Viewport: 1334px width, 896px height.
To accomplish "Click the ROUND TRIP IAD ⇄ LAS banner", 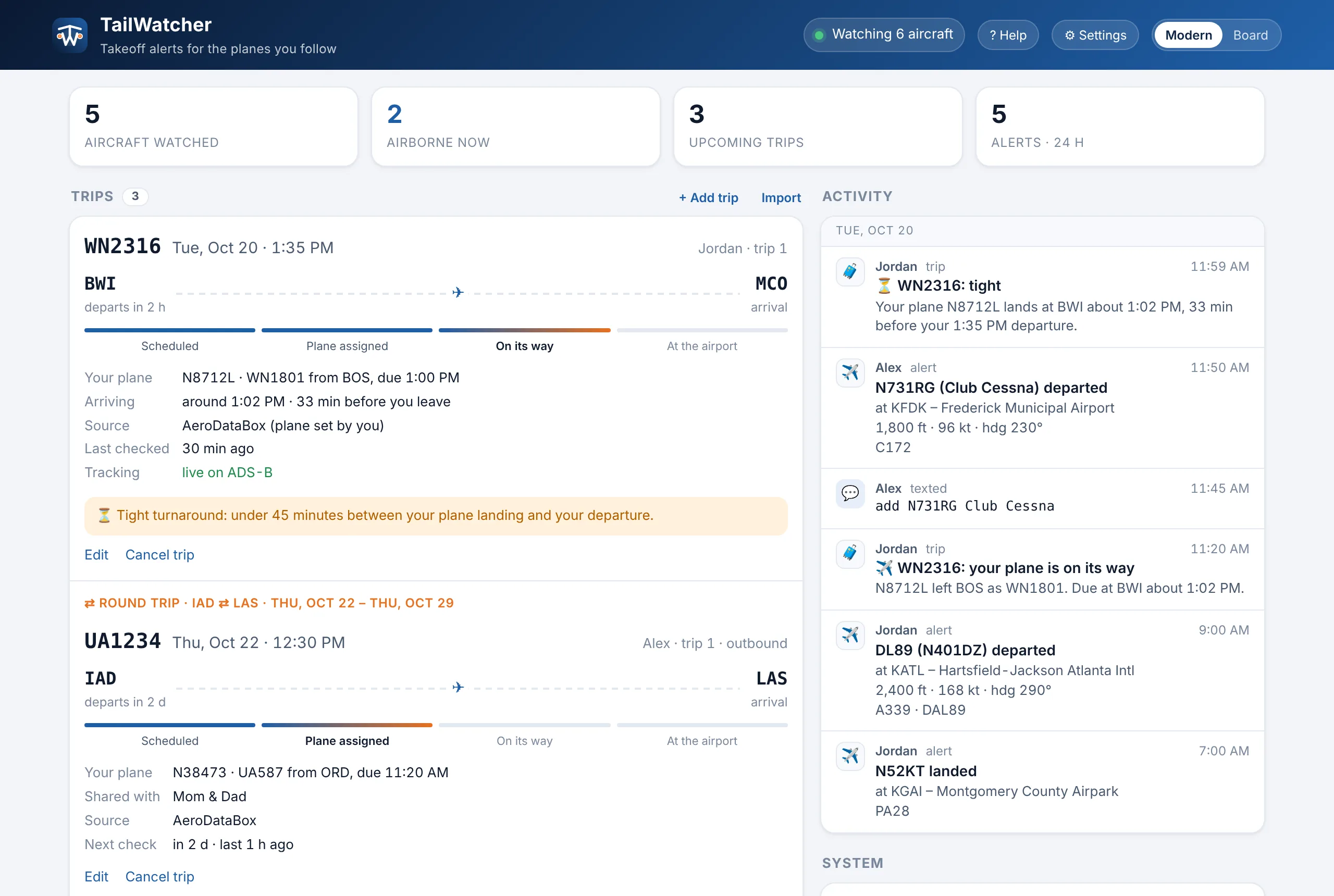I will [x=269, y=603].
